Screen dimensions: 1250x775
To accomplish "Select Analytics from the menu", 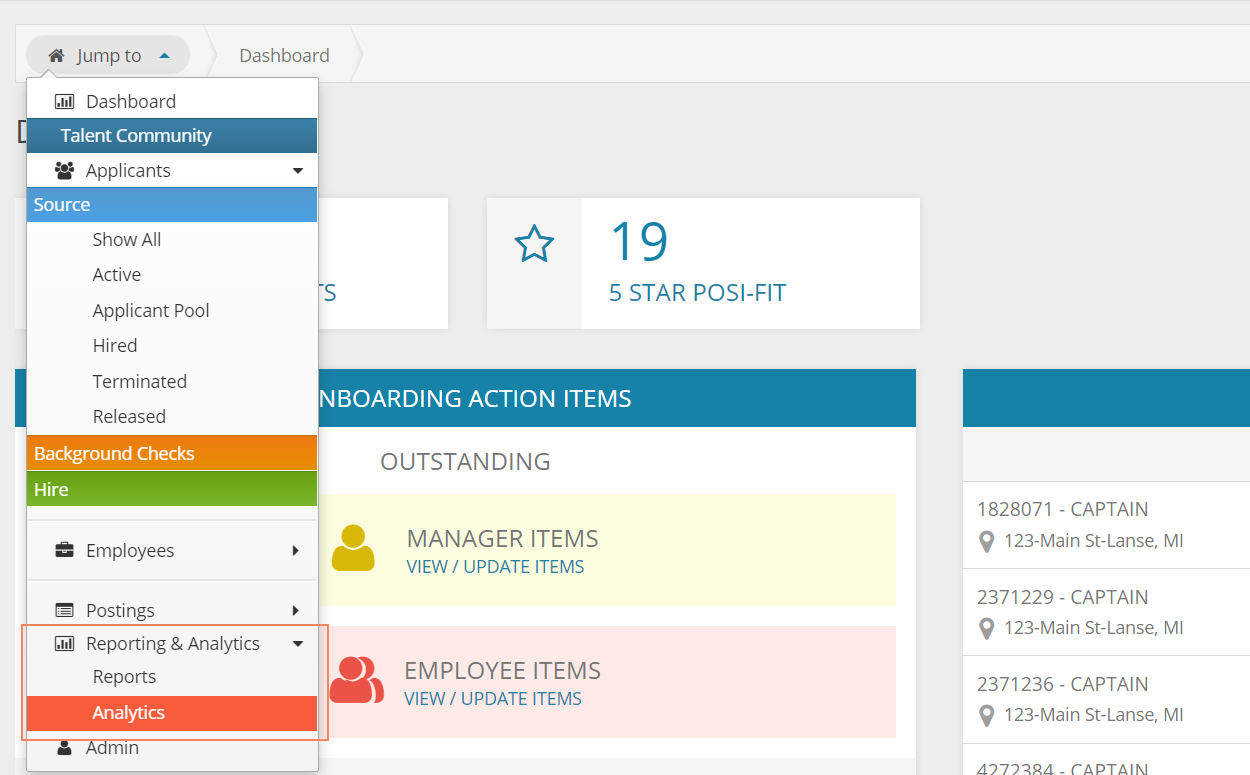I will (129, 713).
